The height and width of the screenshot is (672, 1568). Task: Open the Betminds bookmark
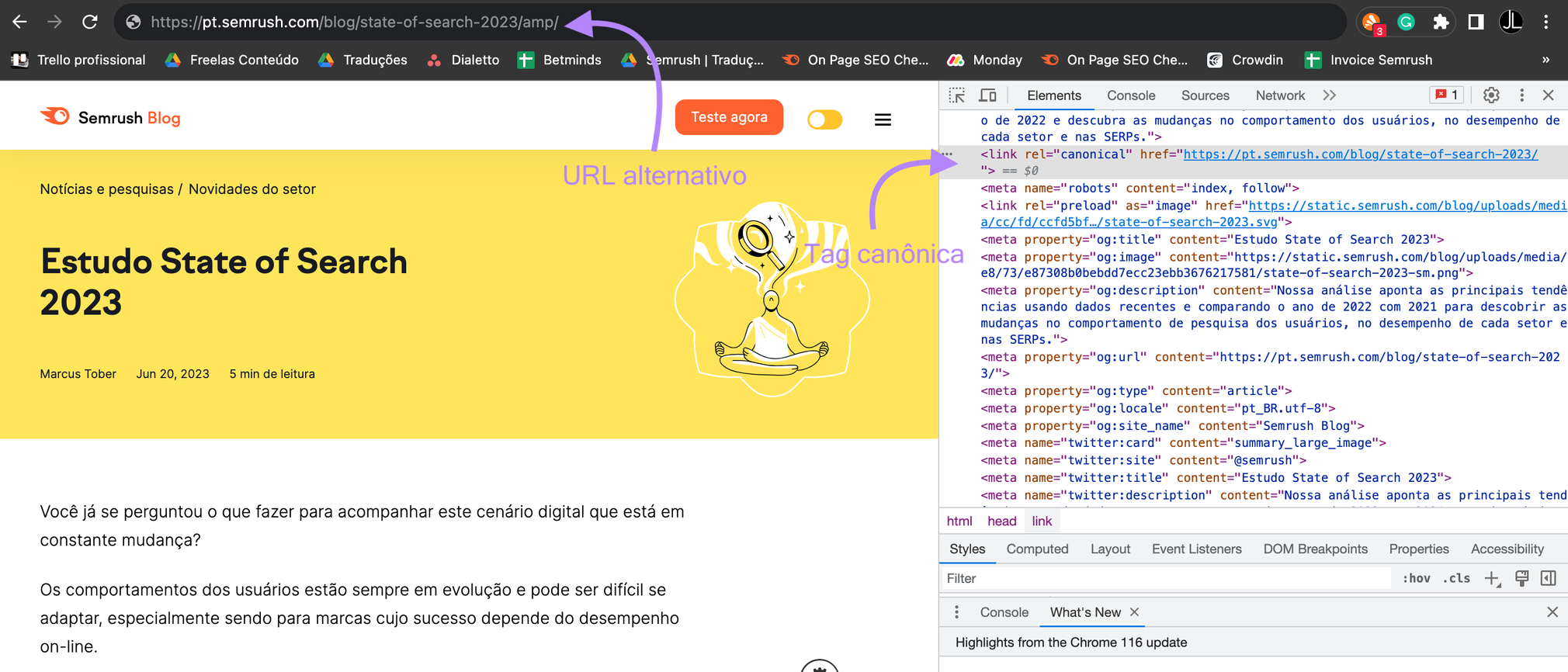click(560, 60)
